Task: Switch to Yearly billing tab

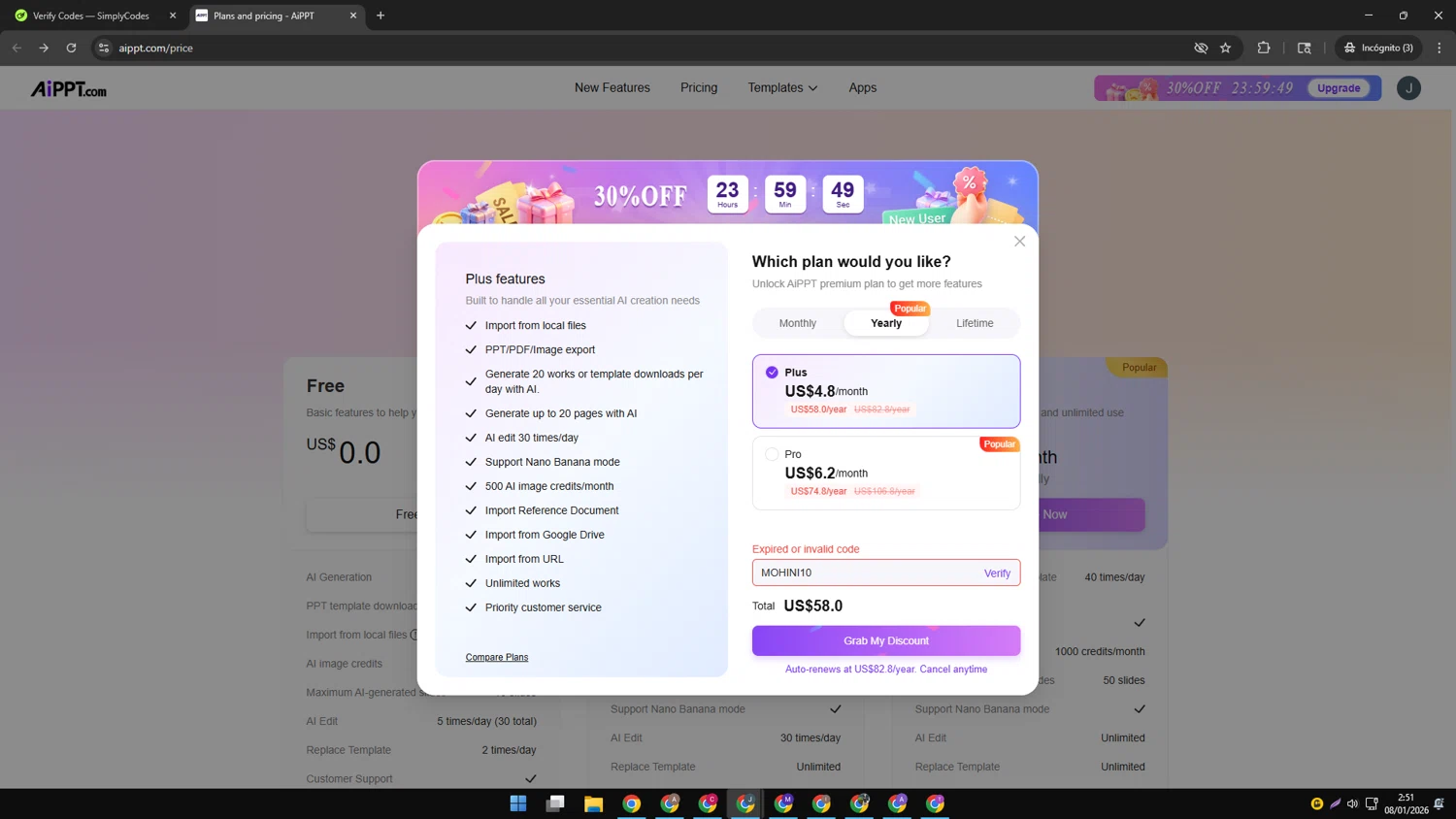Action: click(886, 323)
